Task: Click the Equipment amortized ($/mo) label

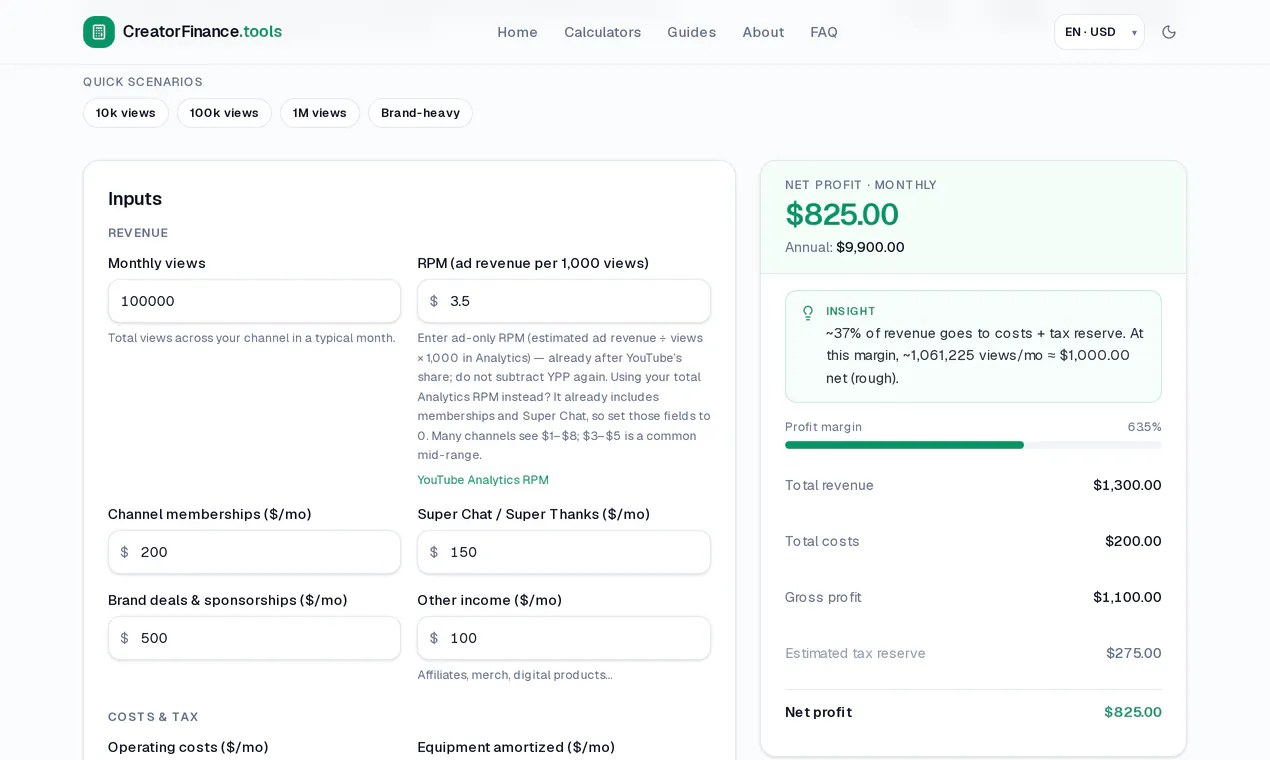Action: point(516,747)
